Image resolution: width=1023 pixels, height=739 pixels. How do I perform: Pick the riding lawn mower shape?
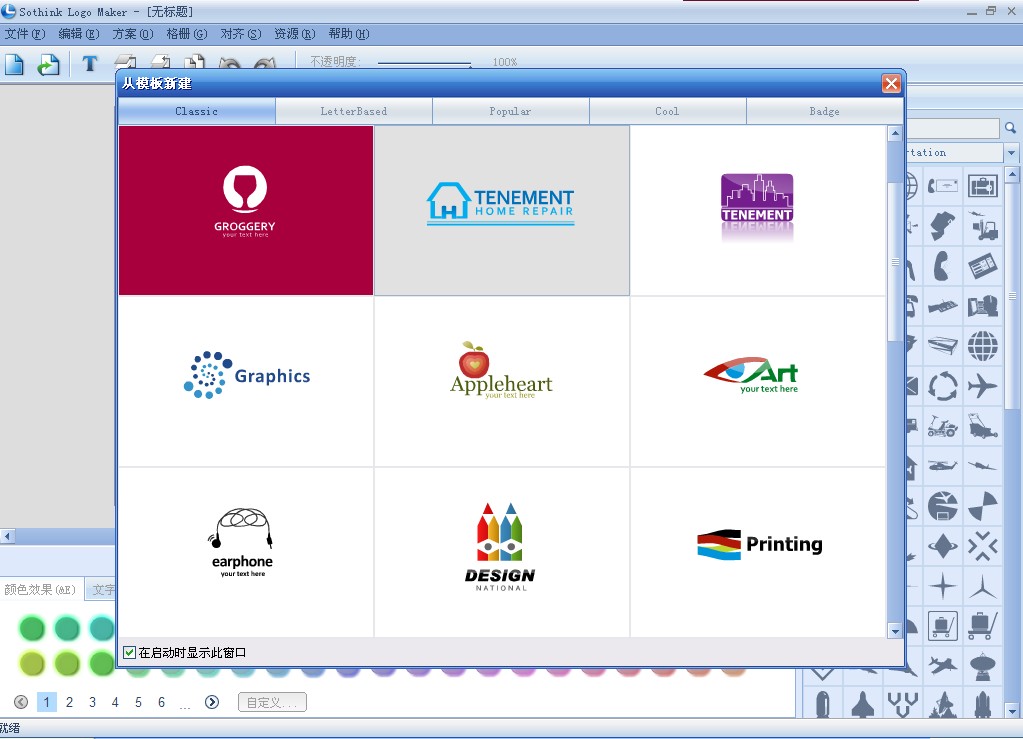pyautogui.click(x=942, y=426)
